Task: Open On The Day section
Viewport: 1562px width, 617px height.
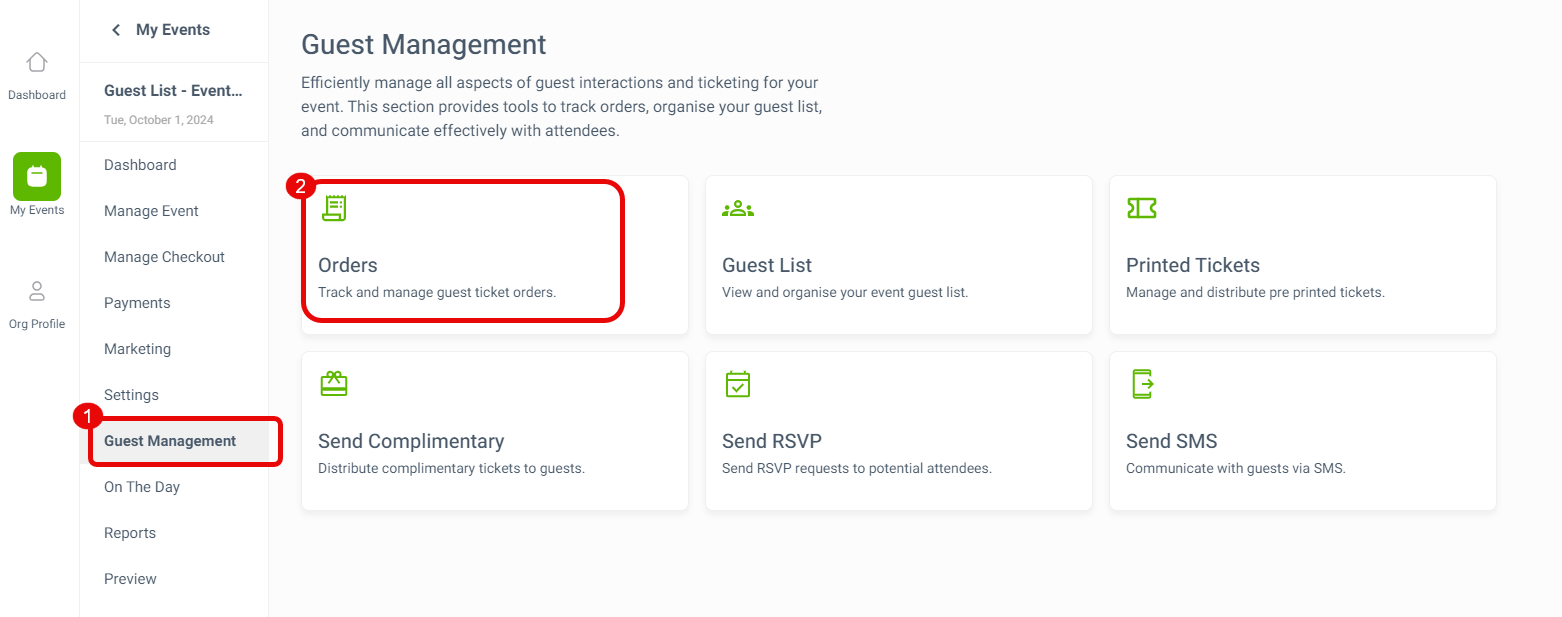Action: (x=142, y=487)
